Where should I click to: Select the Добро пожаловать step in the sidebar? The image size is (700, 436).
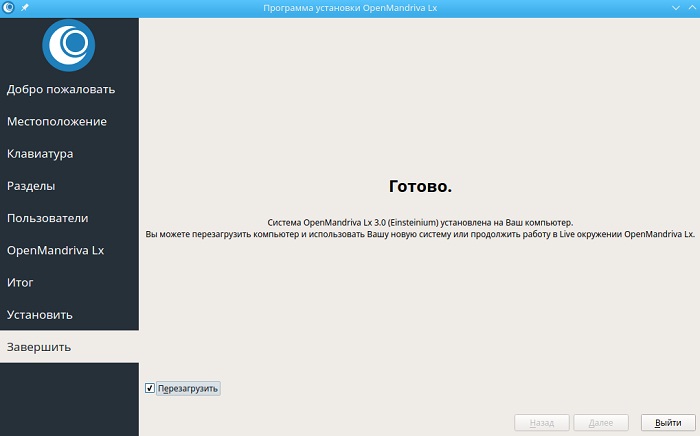pos(69,89)
